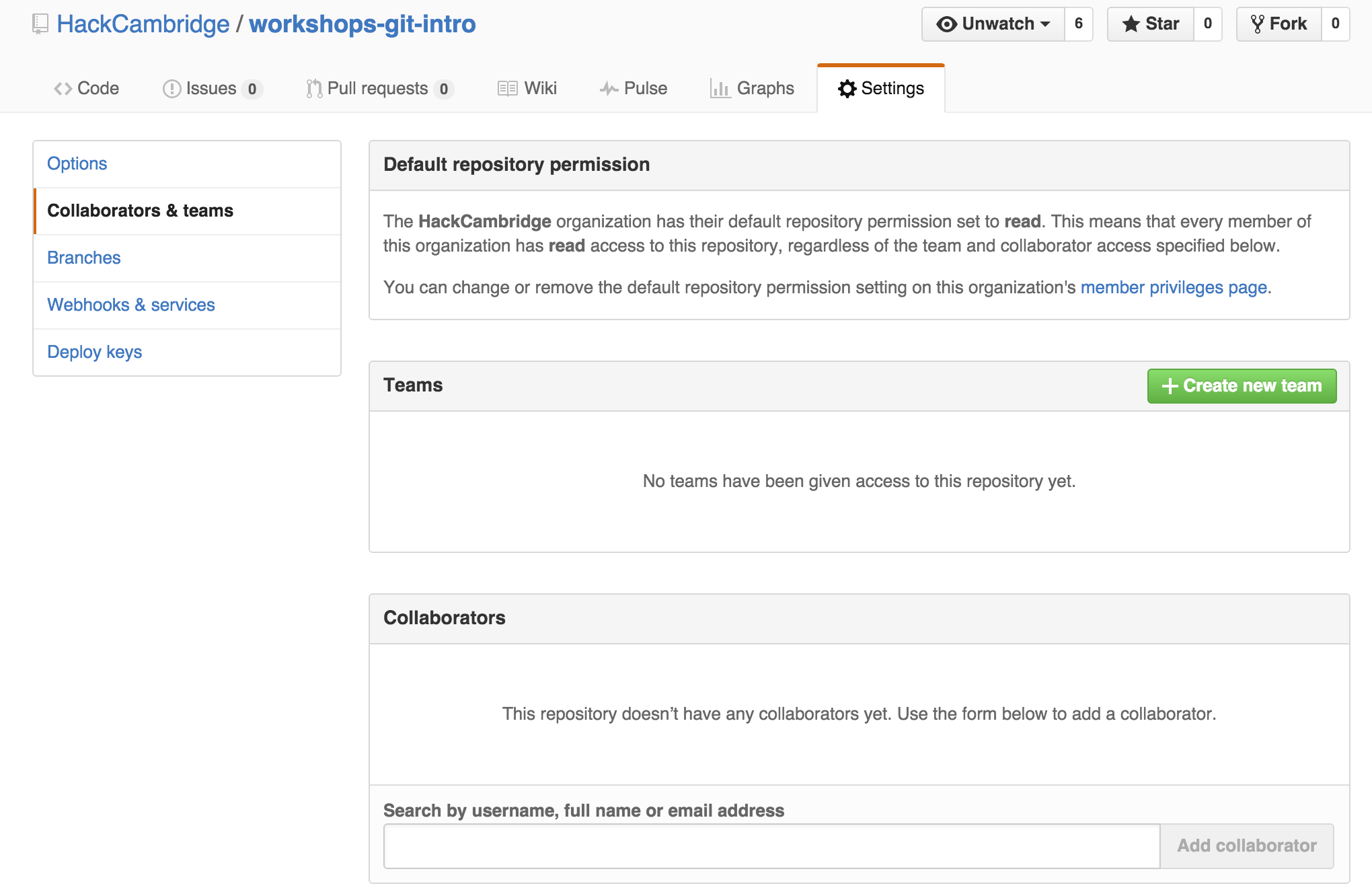Select the Deploy keys sidebar item
Image resolution: width=1372 pixels, height=896 pixels.
(x=94, y=352)
